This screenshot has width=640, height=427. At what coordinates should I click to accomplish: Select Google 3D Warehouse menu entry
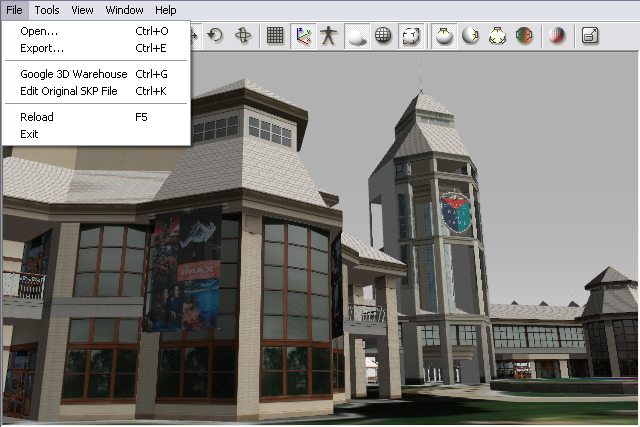74,74
